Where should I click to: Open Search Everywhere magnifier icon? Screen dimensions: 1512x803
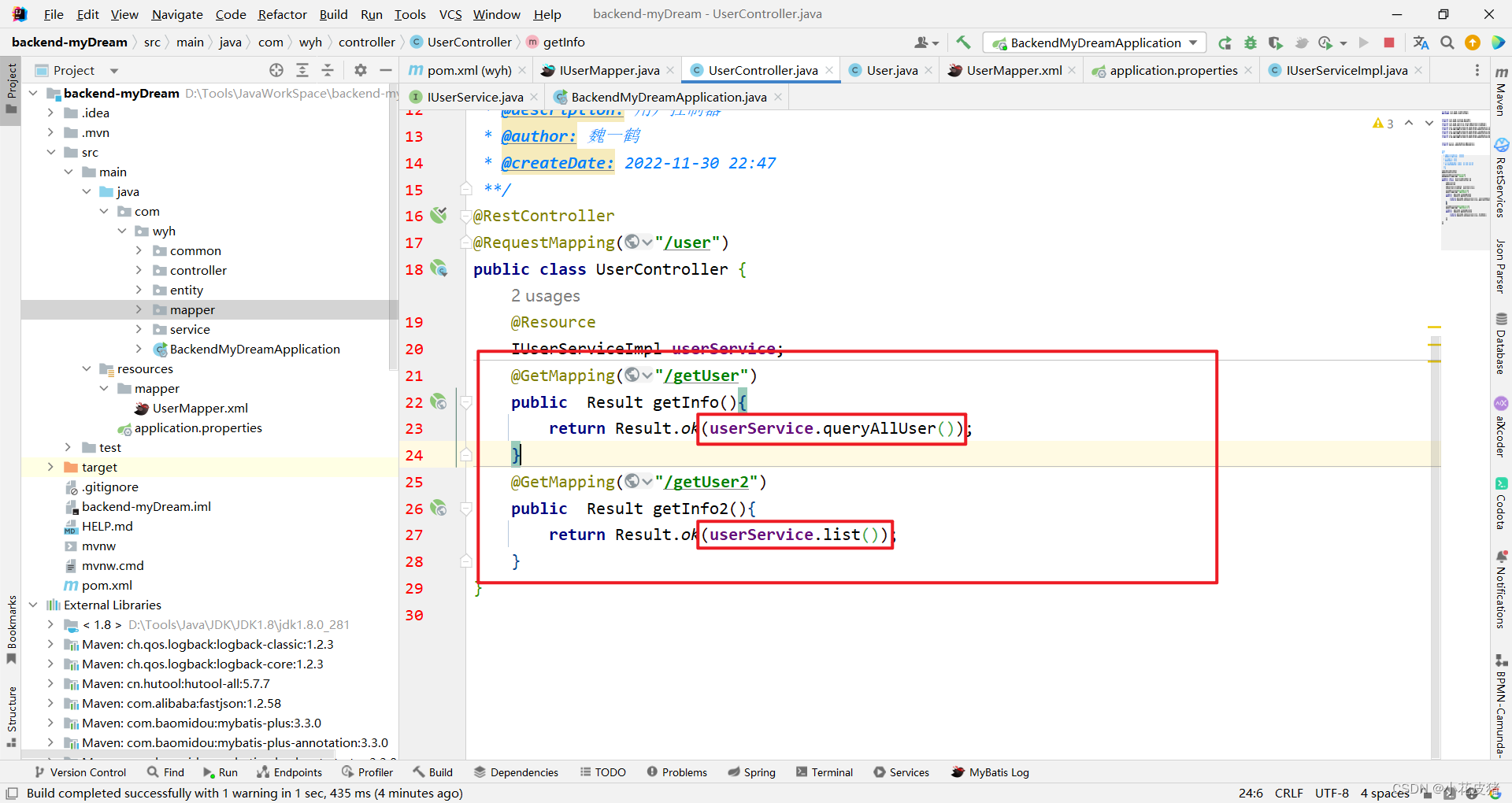tap(1447, 43)
